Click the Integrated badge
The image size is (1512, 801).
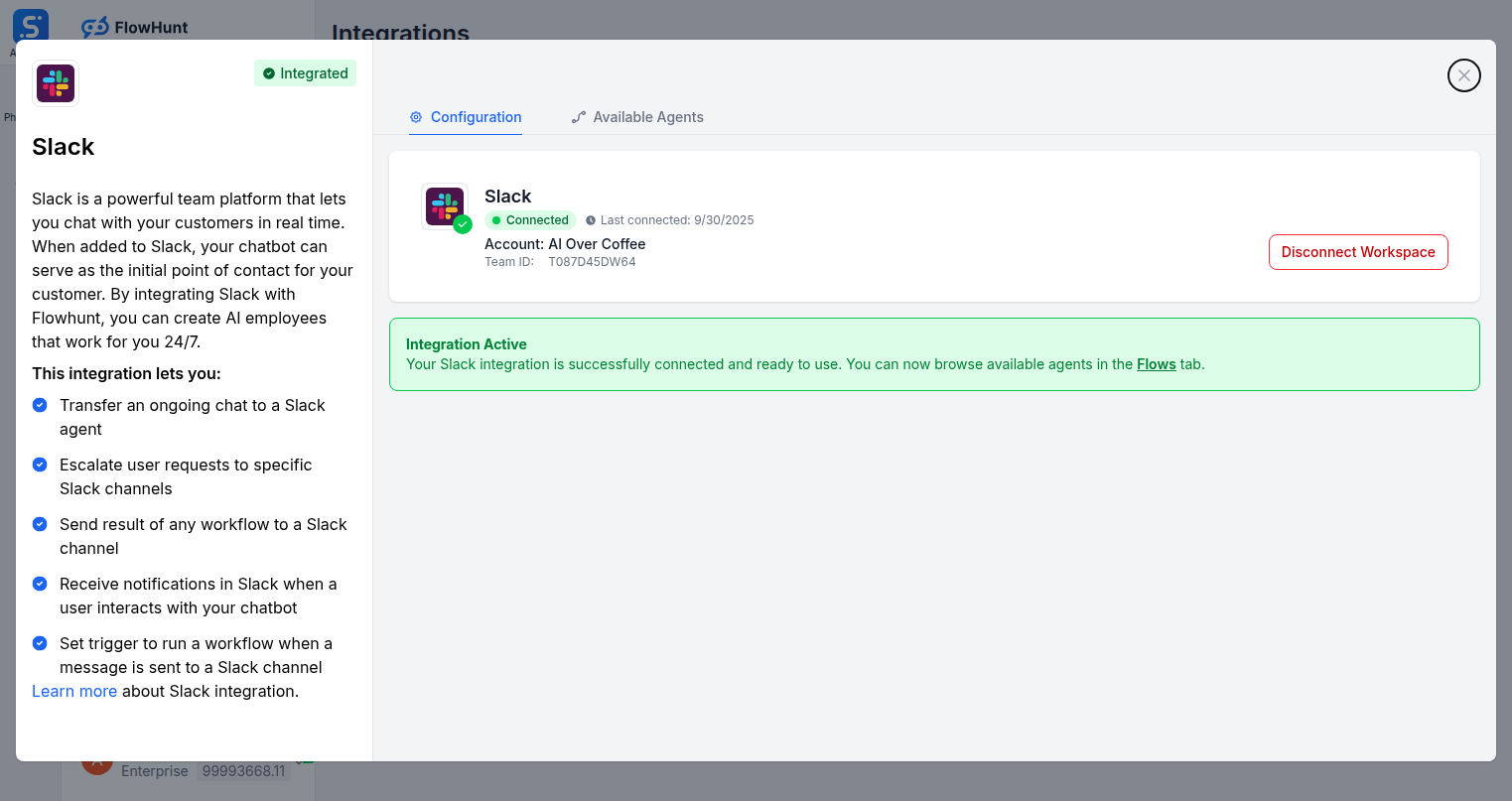pyautogui.click(x=305, y=72)
